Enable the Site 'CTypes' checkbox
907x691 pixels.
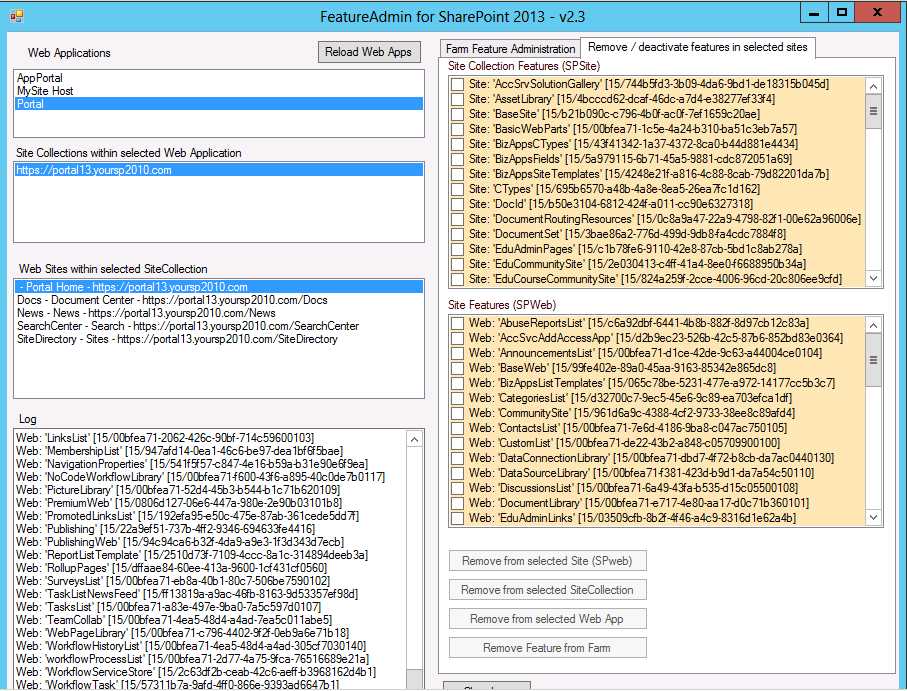(458, 190)
